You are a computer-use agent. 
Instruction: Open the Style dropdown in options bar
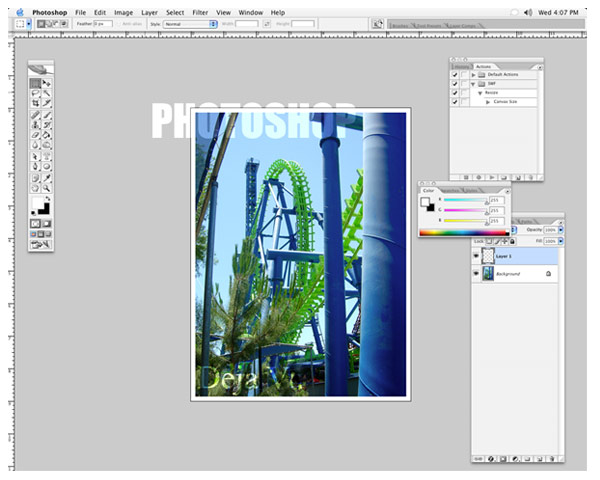[190, 24]
